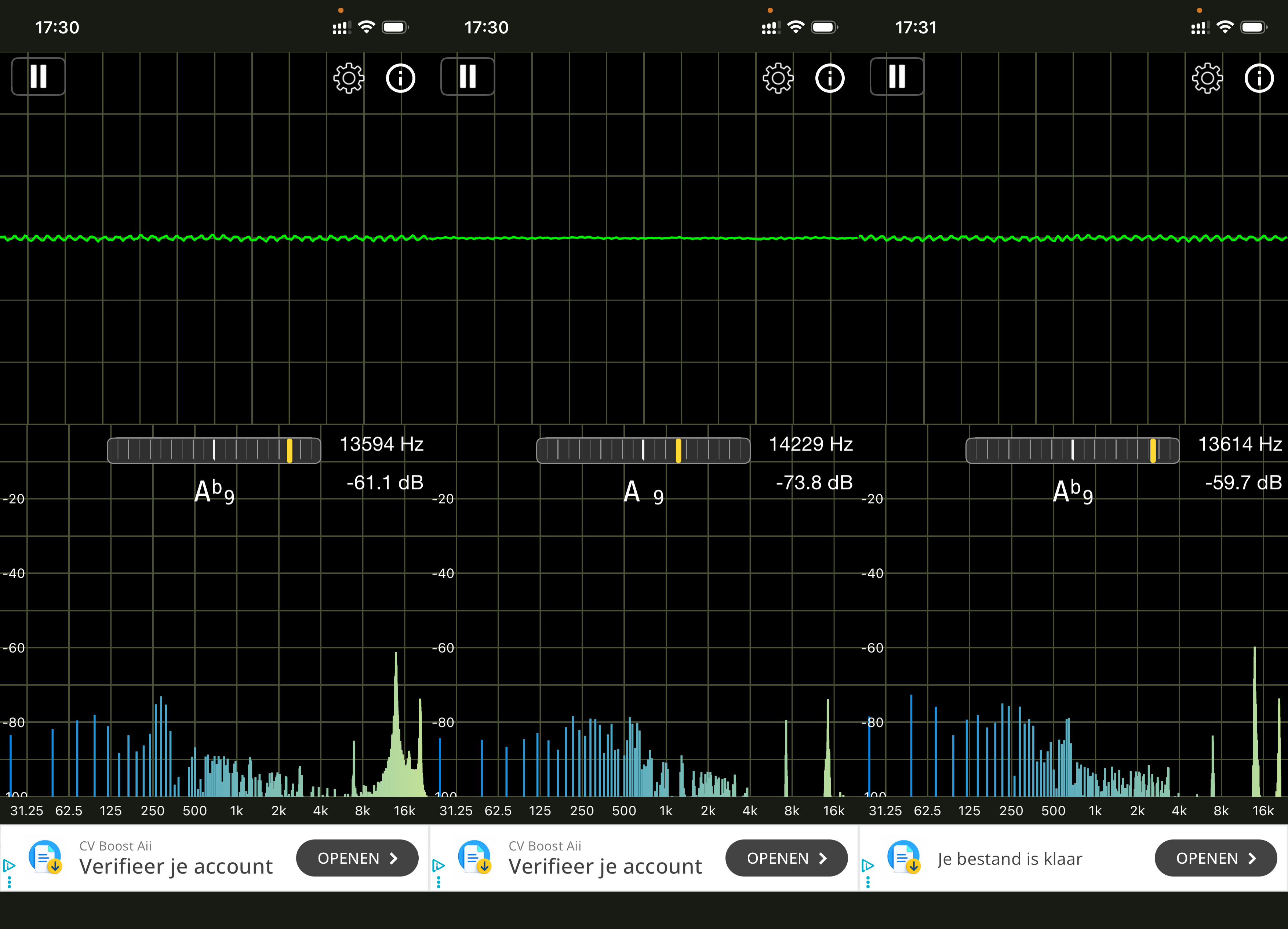Tap the 14229 Hz frequency readout
The width and height of the screenshot is (1288, 929).
click(811, 444)
